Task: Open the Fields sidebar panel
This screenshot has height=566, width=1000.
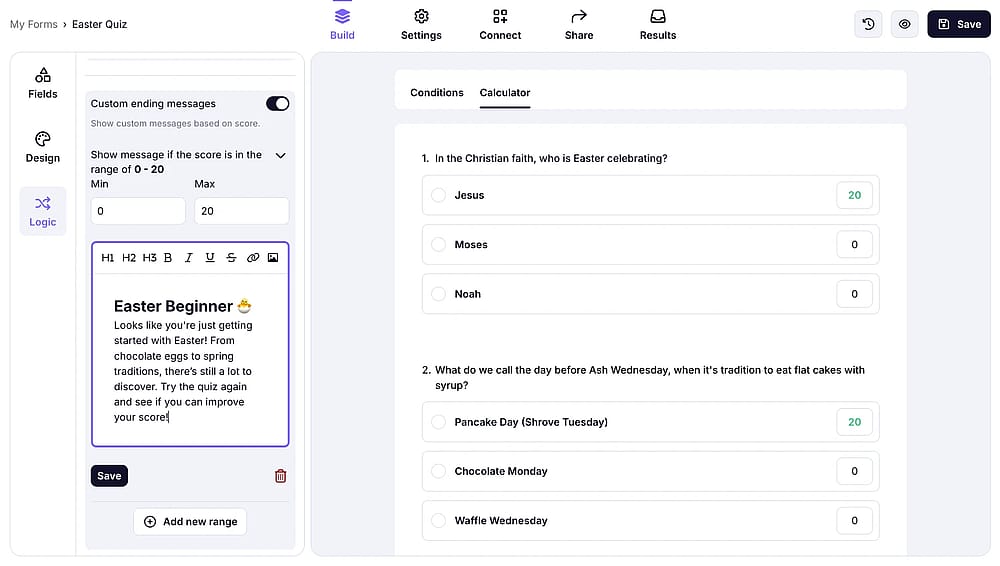Action: [x=43, y=84]
